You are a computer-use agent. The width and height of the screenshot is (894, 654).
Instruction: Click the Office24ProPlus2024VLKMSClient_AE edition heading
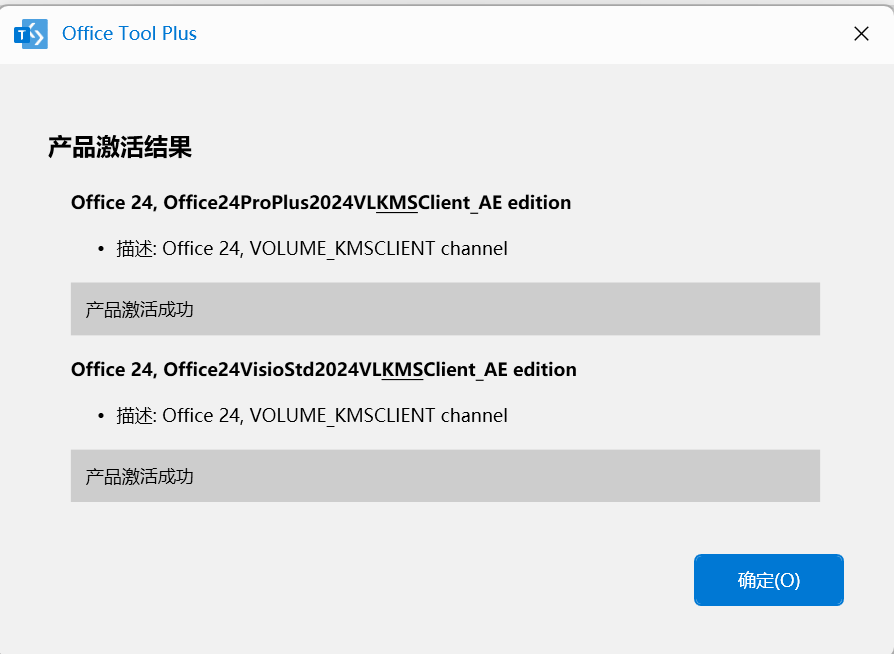321,202
